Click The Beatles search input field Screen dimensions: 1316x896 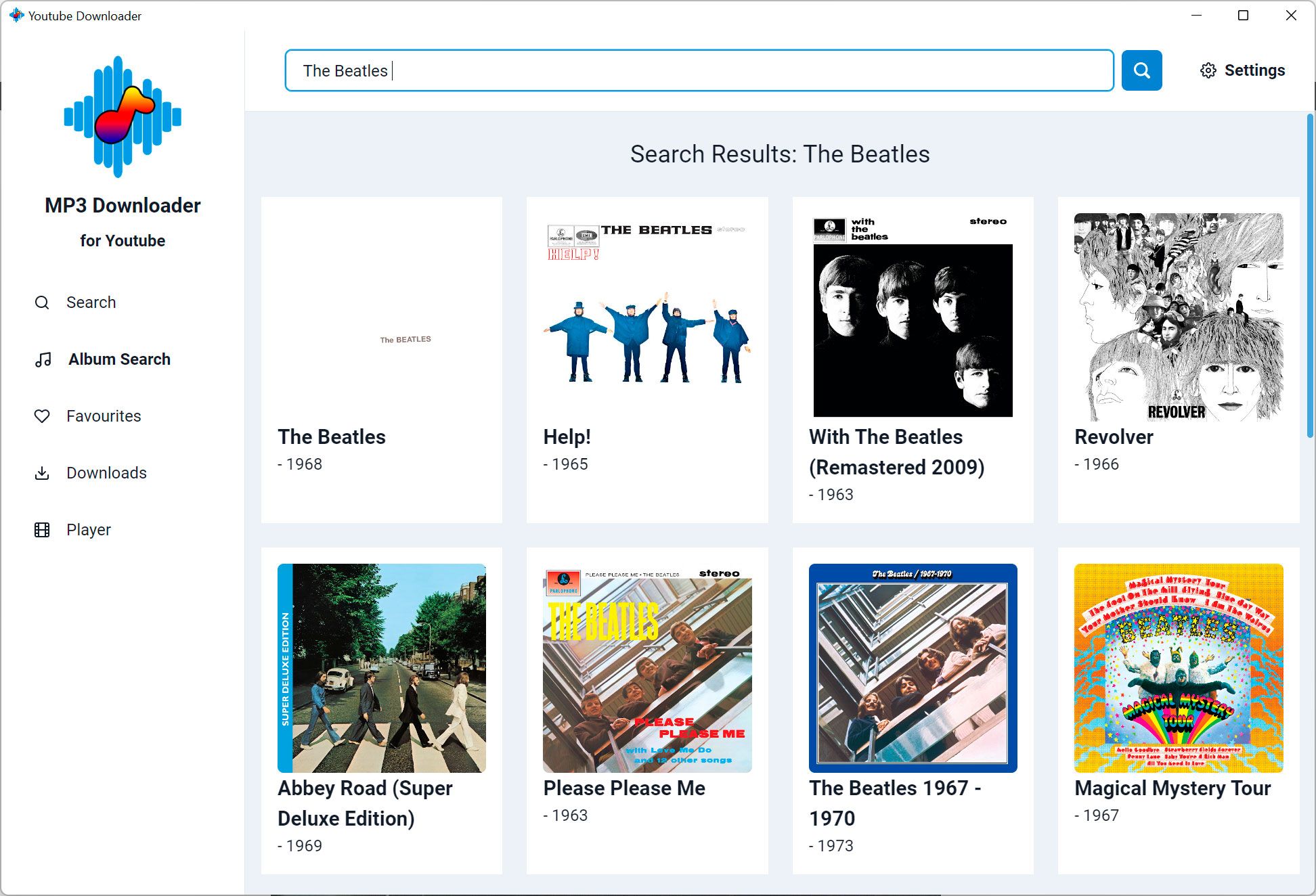point(699,70)
